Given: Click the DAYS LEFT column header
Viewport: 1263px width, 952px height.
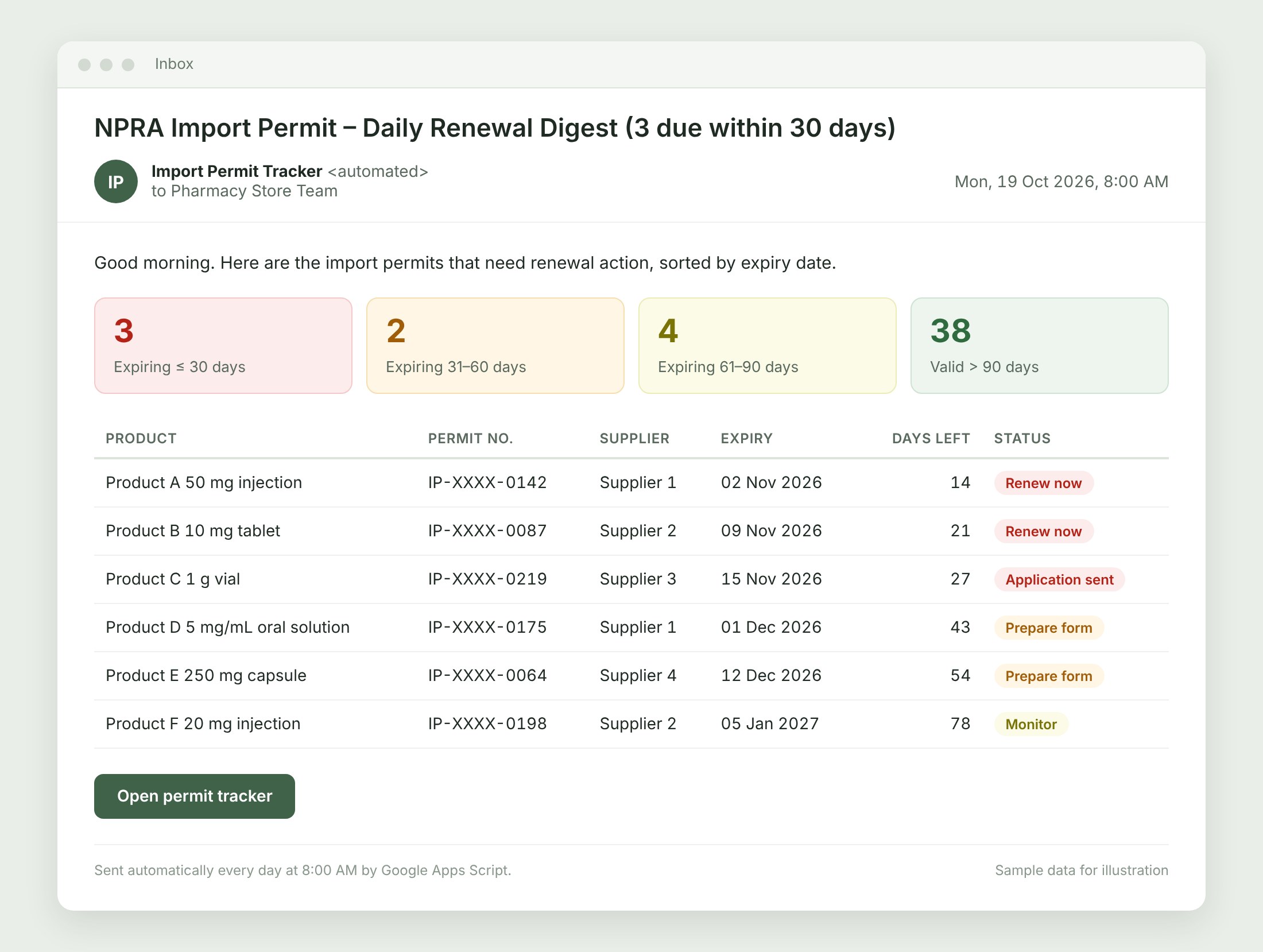Looking at the screenshot, I should pos(931,439).
